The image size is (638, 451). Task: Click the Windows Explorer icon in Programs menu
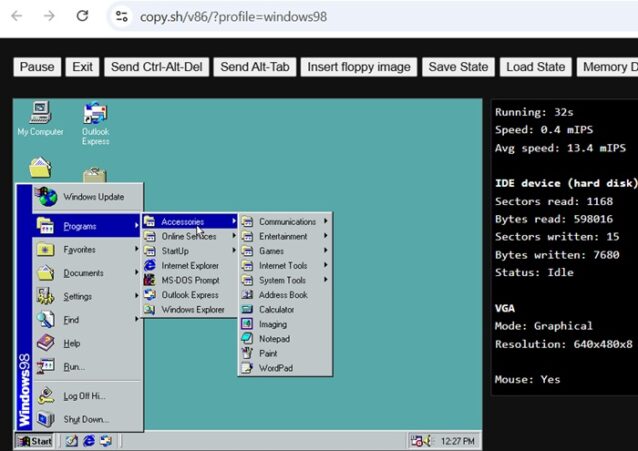150,309
